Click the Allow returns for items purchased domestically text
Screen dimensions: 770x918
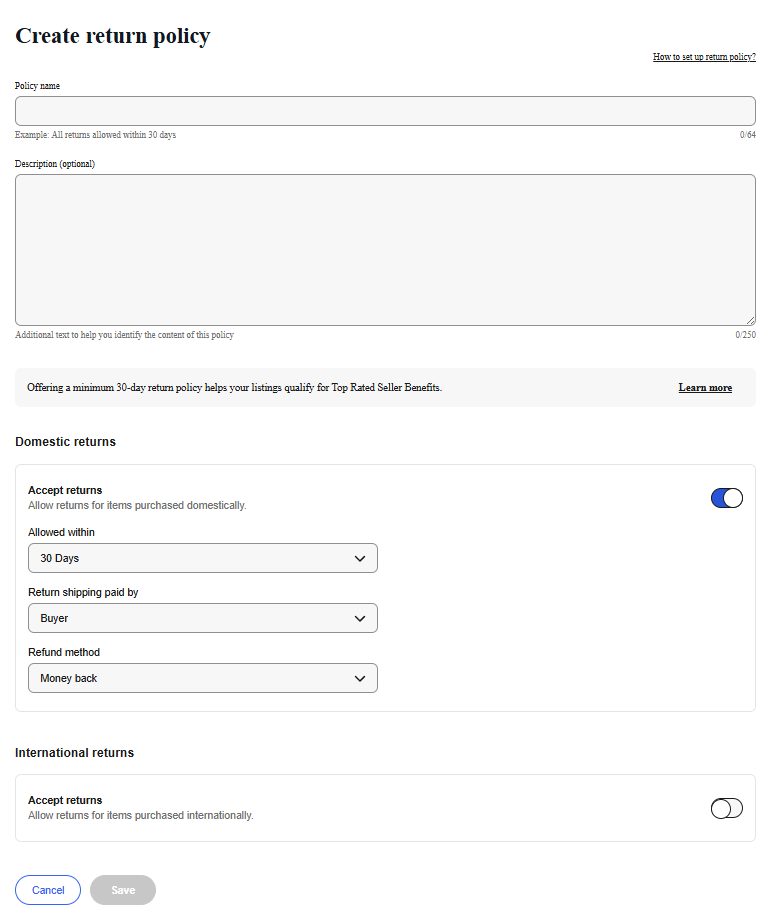(x=137, y=505)
